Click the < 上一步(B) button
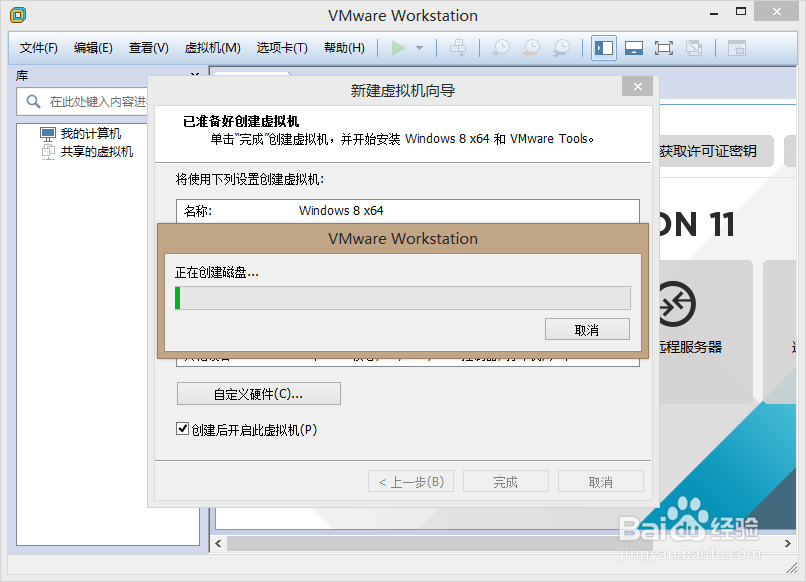The height and width of the screenshot is (582, 806). pos(411,481)
